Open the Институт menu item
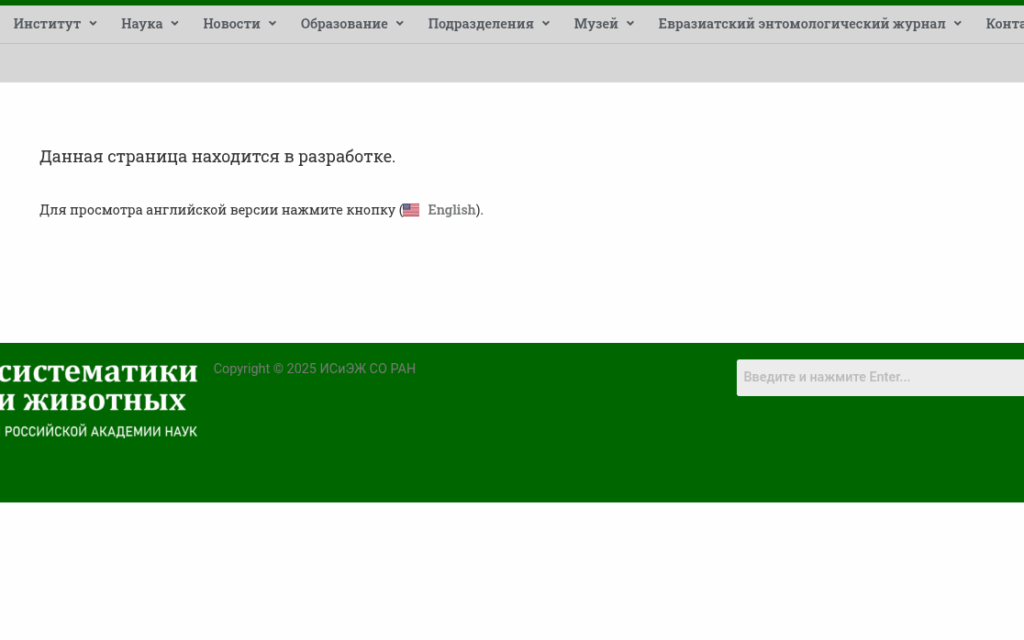The height and width of the screenshot is (640, 1024). coord(47,24)
